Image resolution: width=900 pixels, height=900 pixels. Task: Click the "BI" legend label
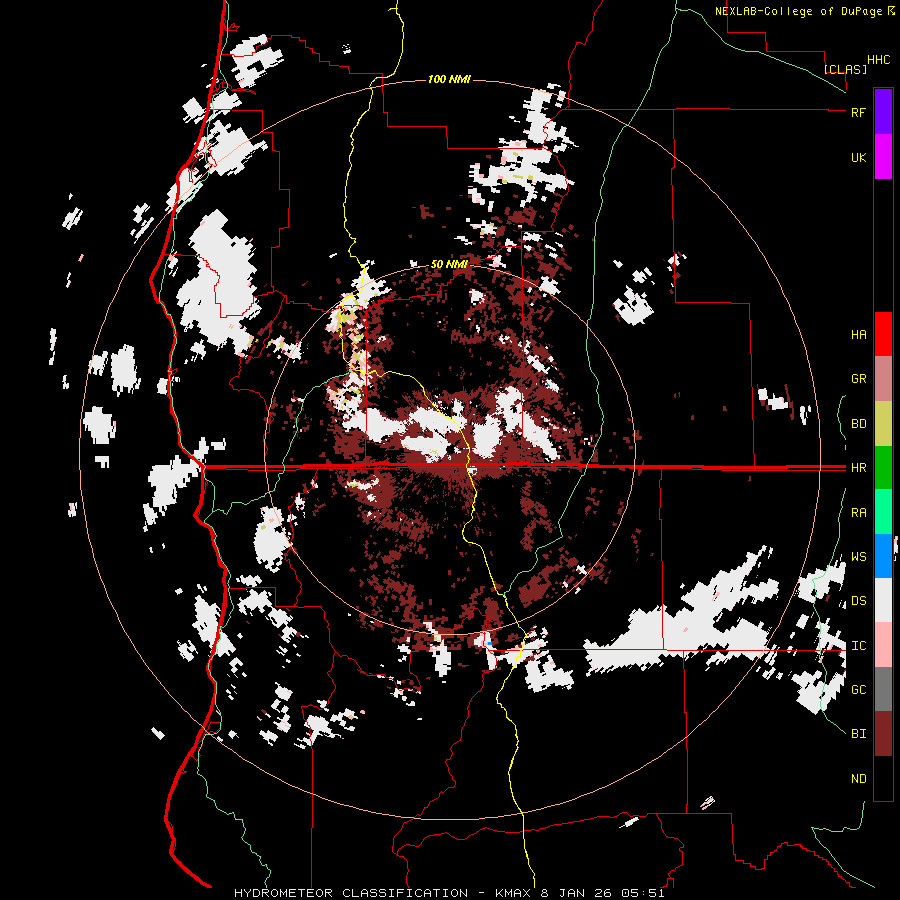(858, 734)
